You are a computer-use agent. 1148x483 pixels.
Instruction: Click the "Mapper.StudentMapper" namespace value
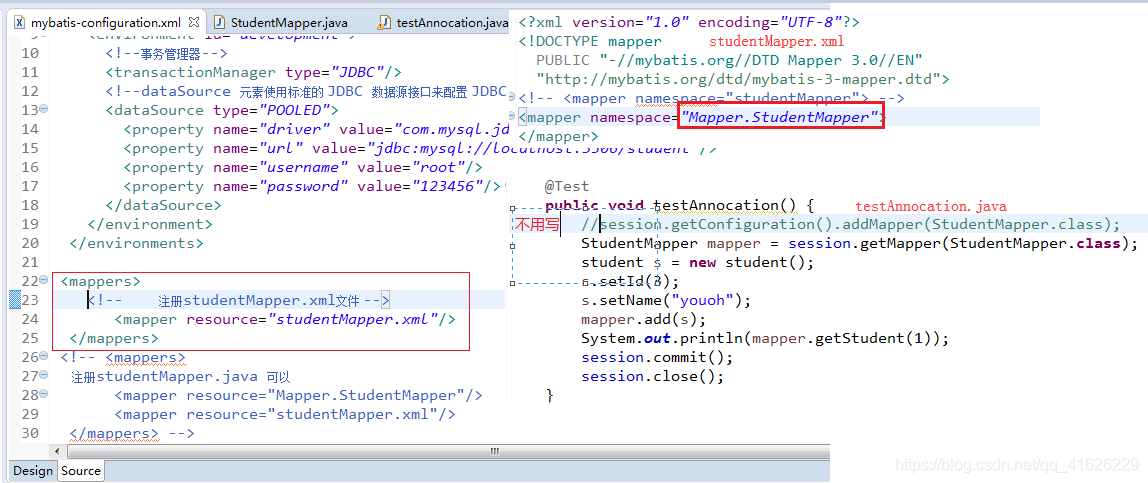click(780, 117)
